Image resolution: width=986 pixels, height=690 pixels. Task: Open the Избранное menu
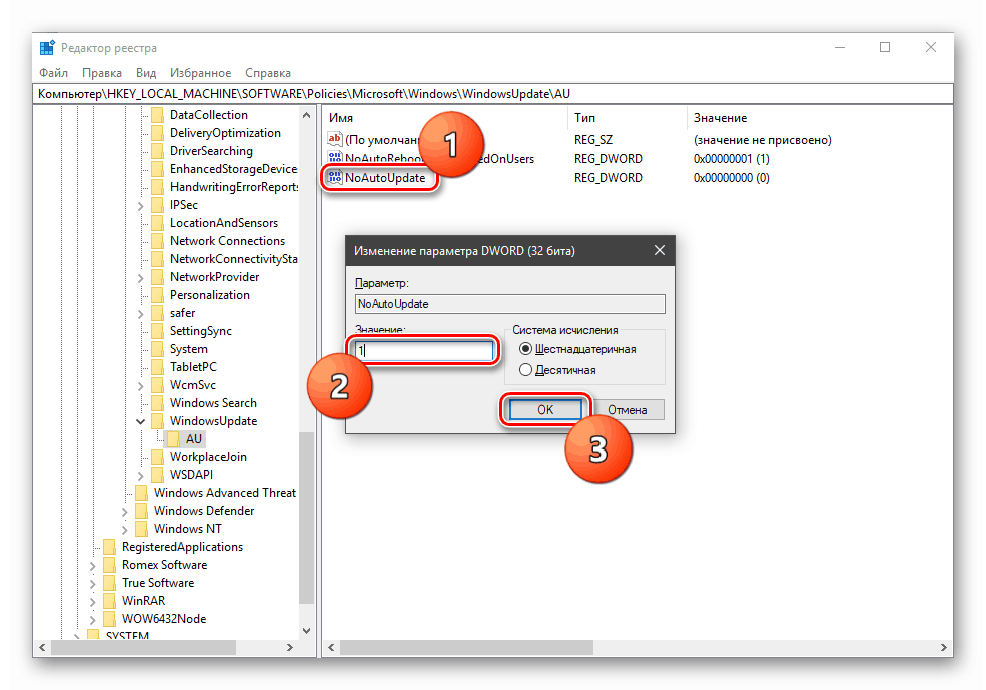pyautogui.click(x=201, y=73)
